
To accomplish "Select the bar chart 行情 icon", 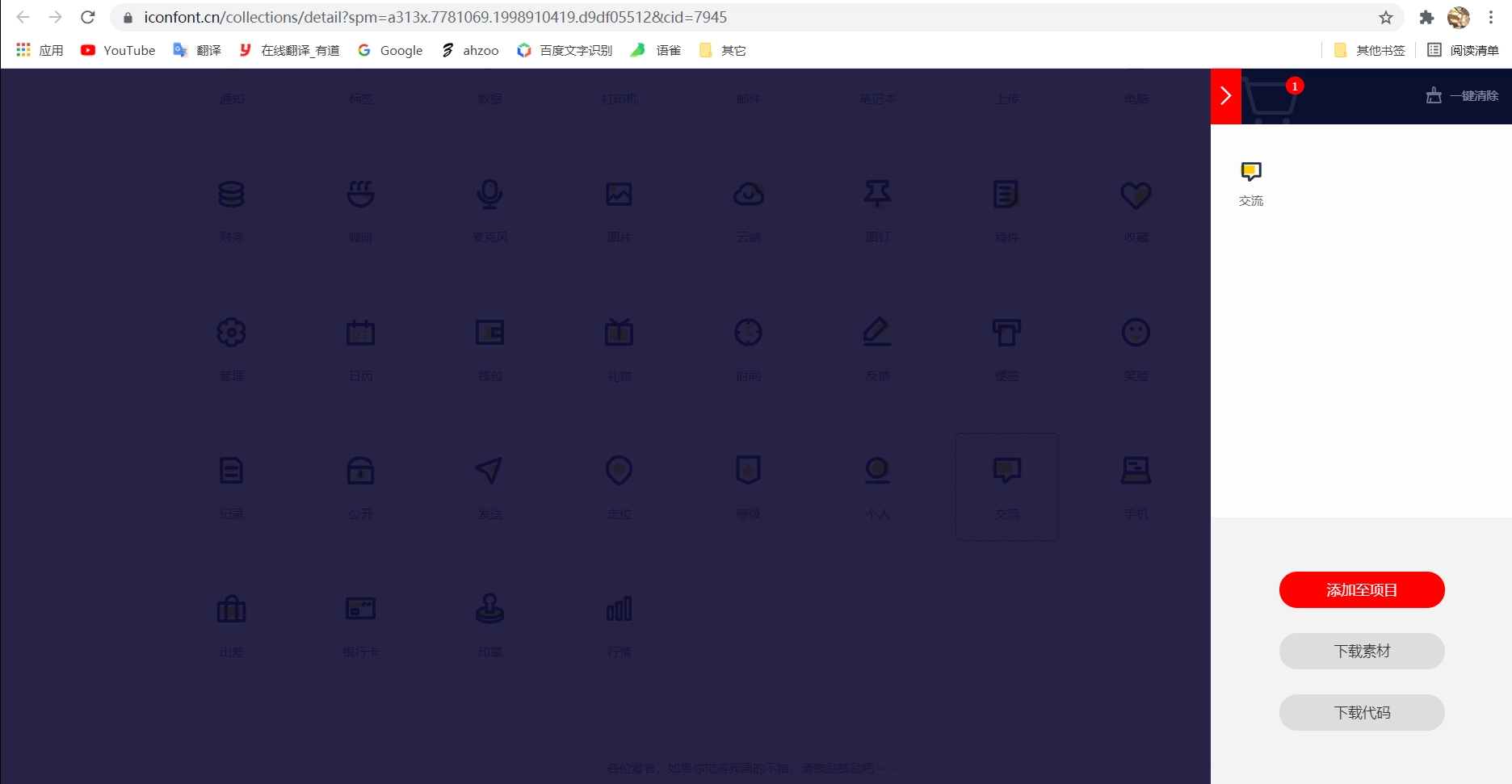I will [619, 609].
